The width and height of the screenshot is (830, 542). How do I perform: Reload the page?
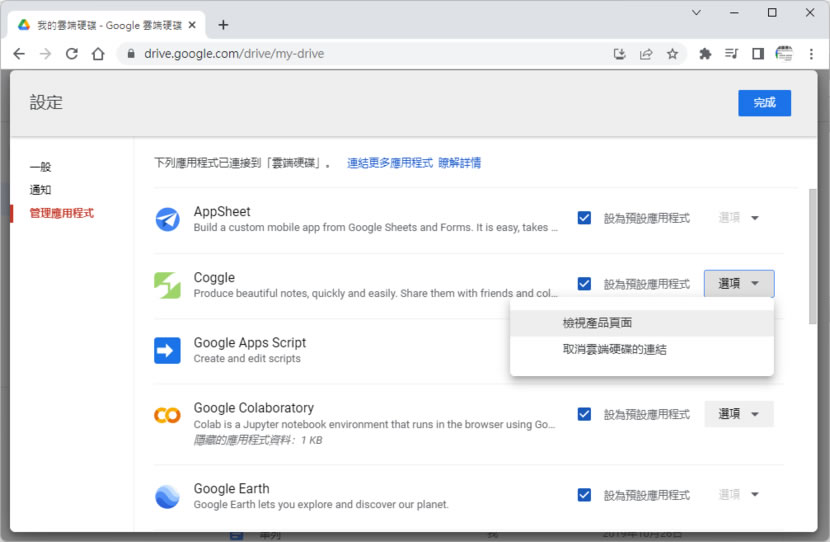[71, 54]
